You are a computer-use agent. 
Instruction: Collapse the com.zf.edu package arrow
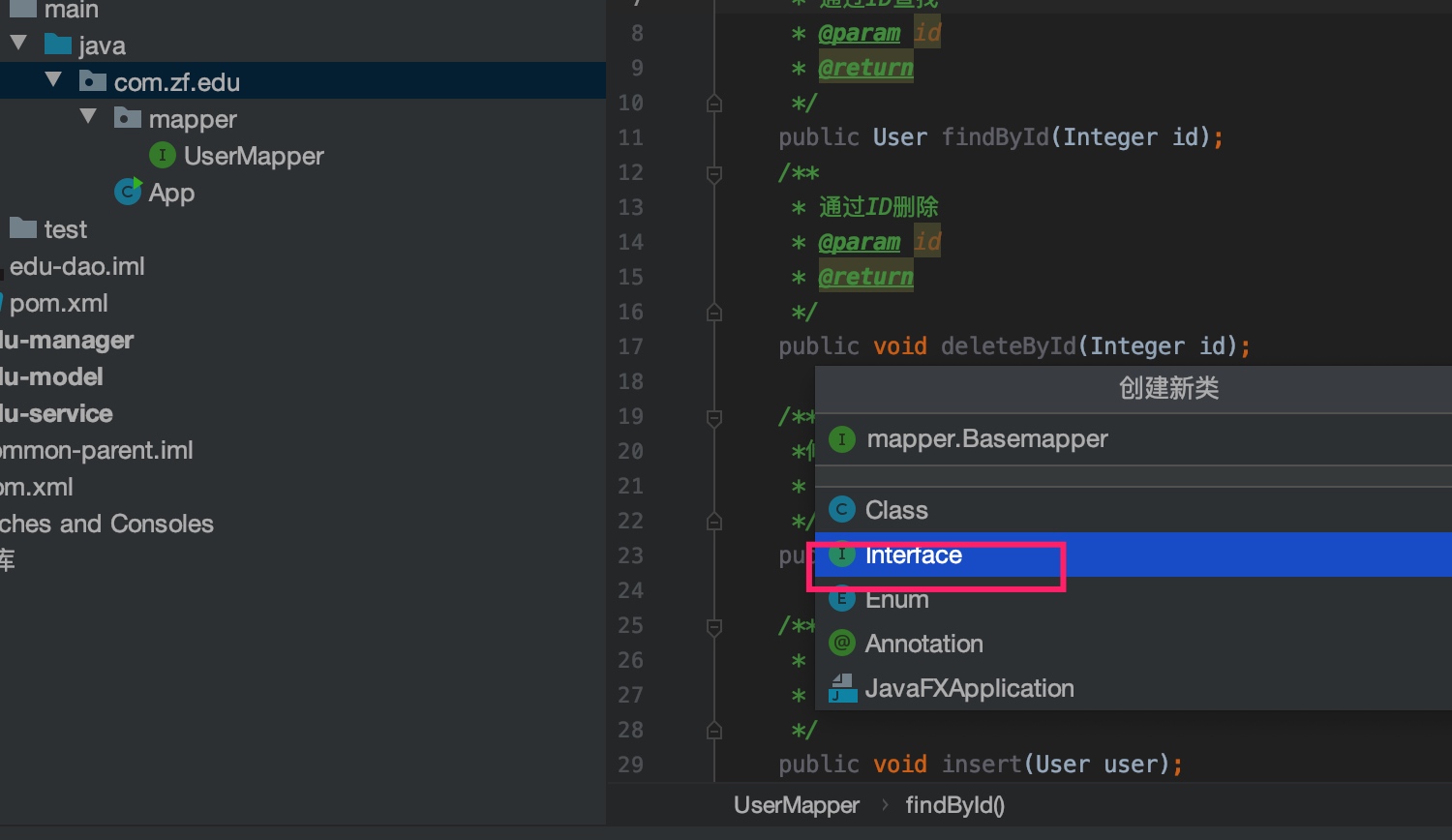[53, 80]
